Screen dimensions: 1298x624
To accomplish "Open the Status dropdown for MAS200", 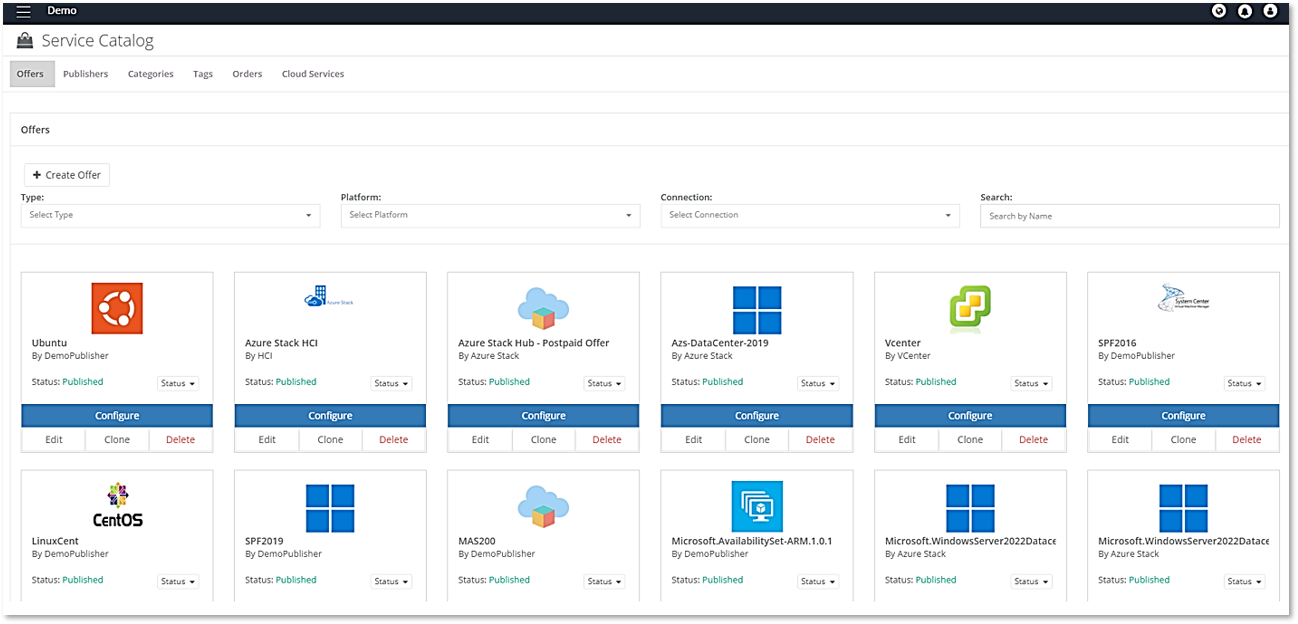I will click(604, 582).
